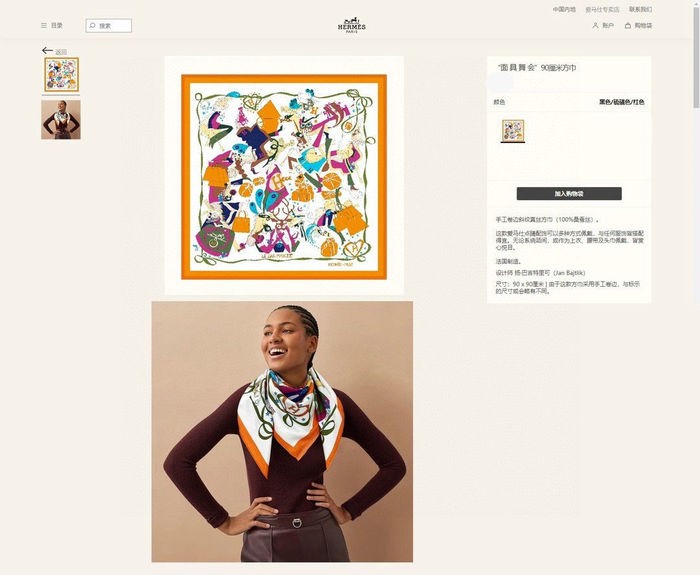Click the 搜索 search input field
This screenshot has width=700, height=575.
coord(108,25)
